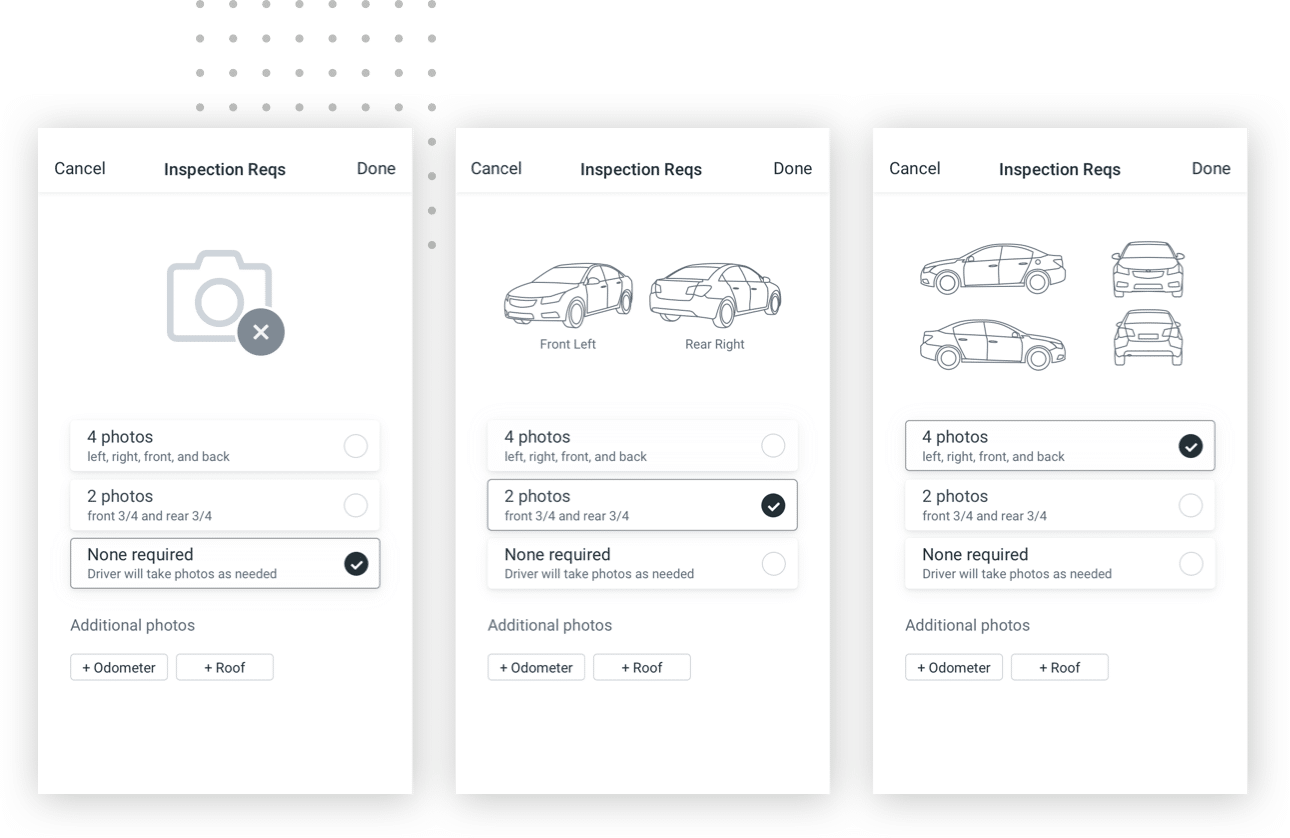Choose 2 photos option in right panel
1290x838 pixels.
pos(1190,506)
